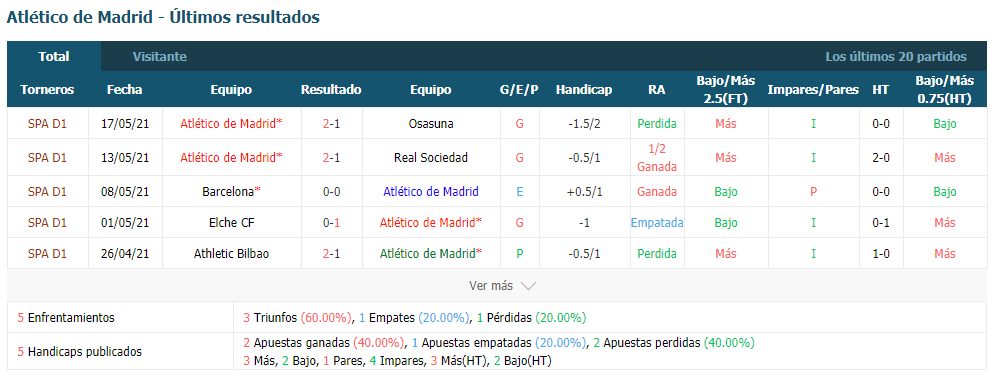
Task: Click the 0-0 result versus Barcelona
Action: pos(331,191)
